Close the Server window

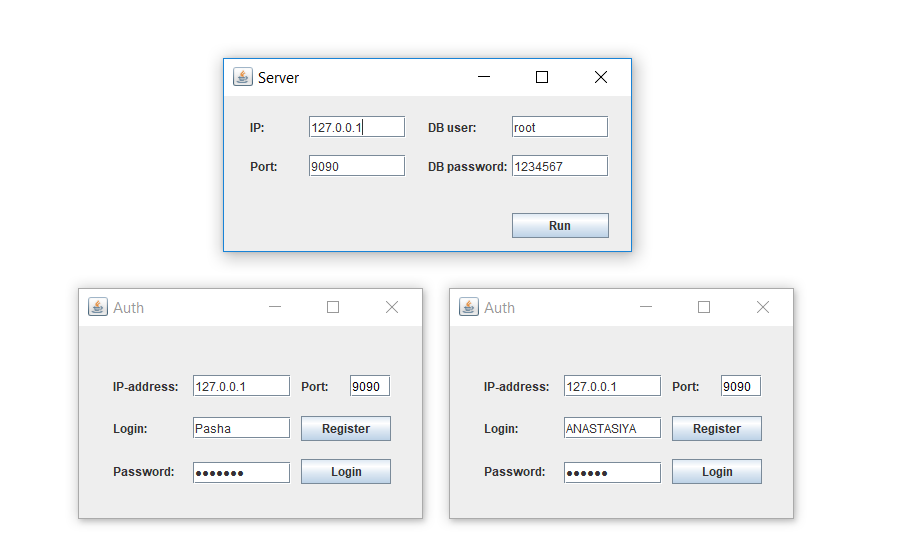pyautogui.click(x=601, y=77)
